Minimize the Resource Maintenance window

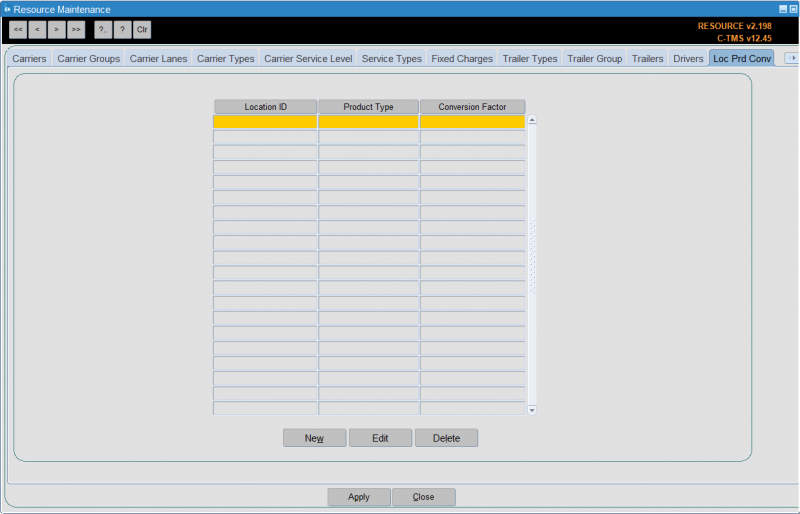click(x=783, y=9)
